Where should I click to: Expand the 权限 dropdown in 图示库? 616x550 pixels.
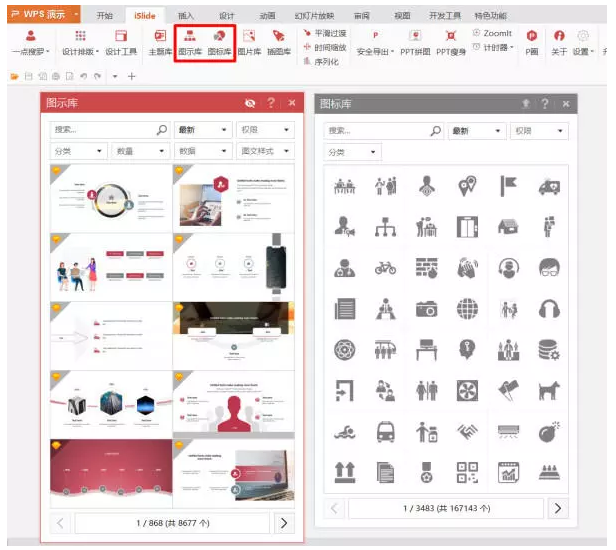265,130
